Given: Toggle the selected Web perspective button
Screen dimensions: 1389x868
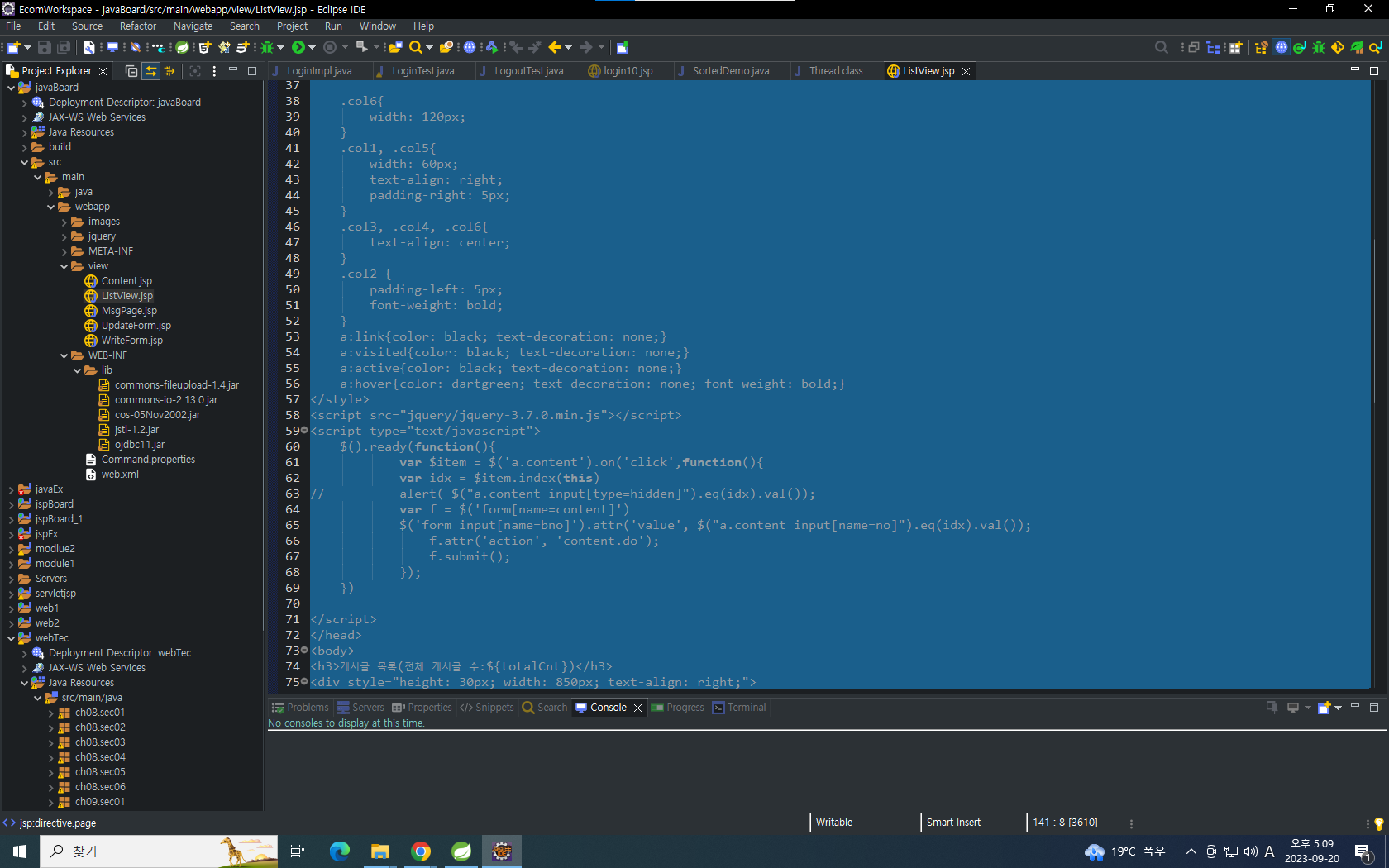Looking at the screenshot, I should click(1281, 47).
